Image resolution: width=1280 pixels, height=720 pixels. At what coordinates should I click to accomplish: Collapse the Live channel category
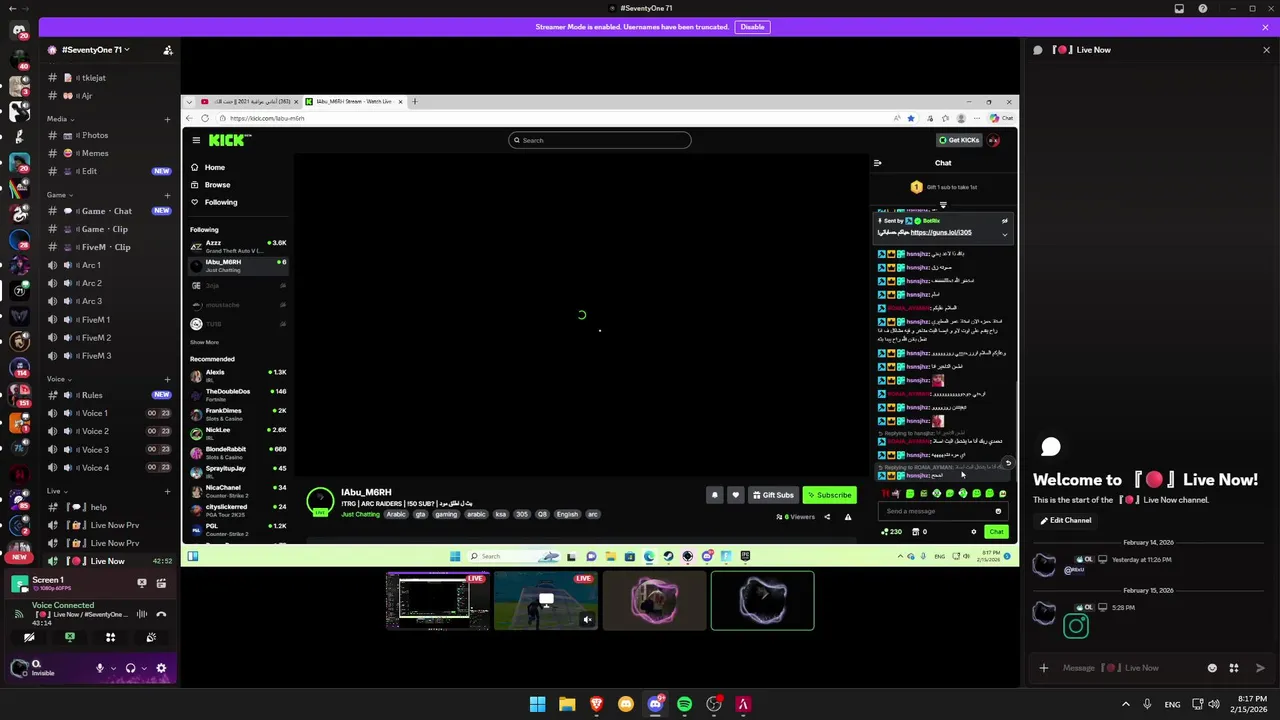click(57, 491)
